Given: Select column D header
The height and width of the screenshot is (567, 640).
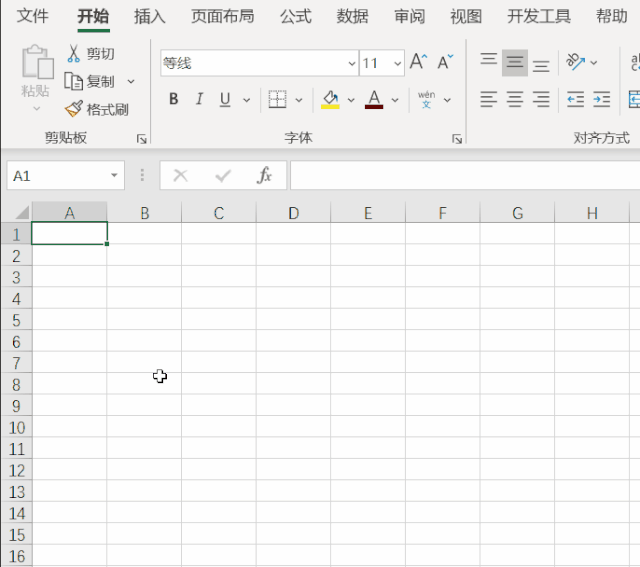Looking at the screenshot, I should tap(293, 213).
